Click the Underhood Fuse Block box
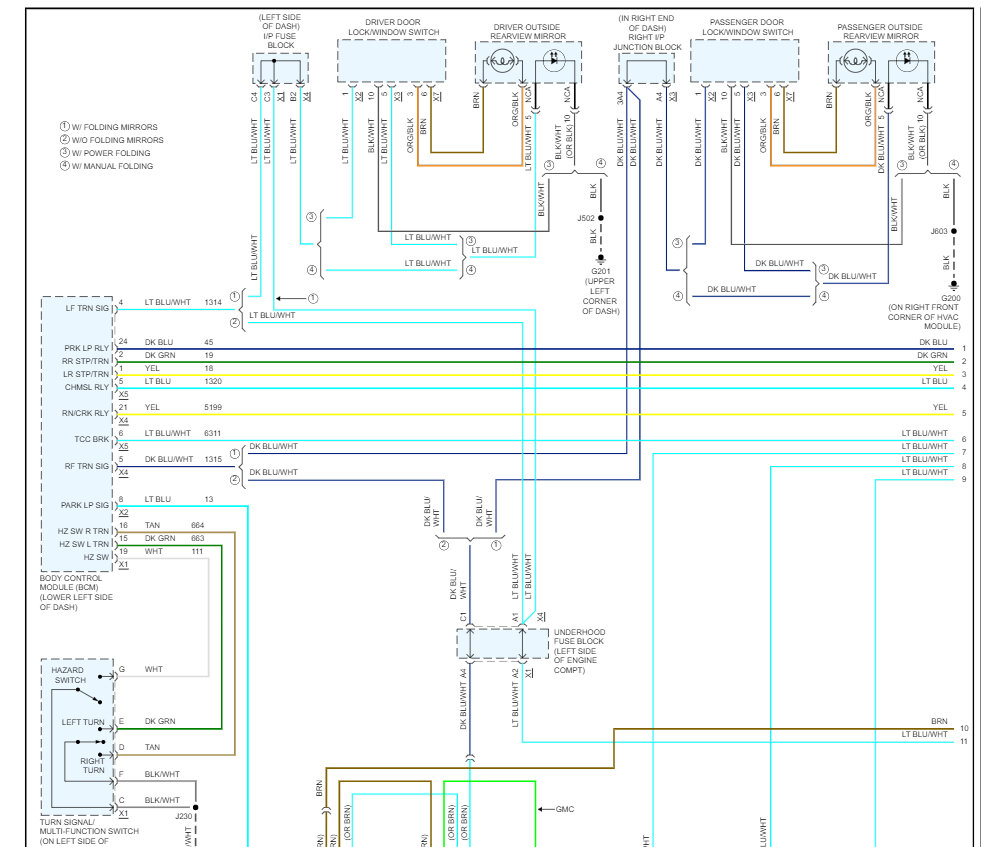981x847 pixels. [502, 644]
